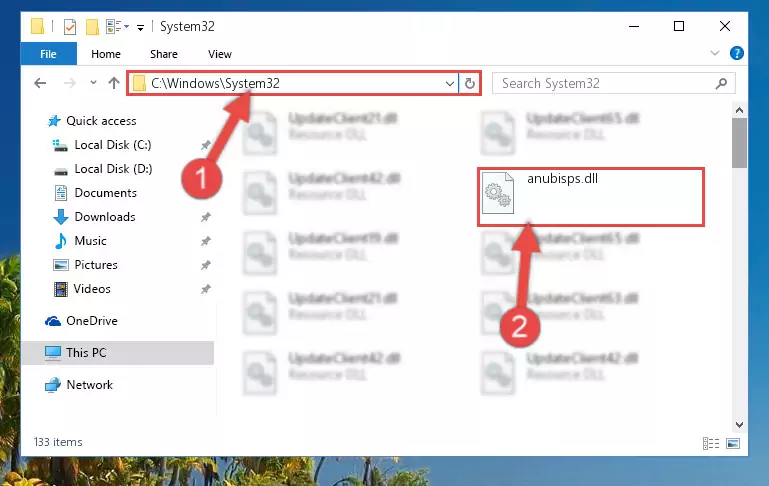Open the recent locations dropdown arrow

[93, 83]
